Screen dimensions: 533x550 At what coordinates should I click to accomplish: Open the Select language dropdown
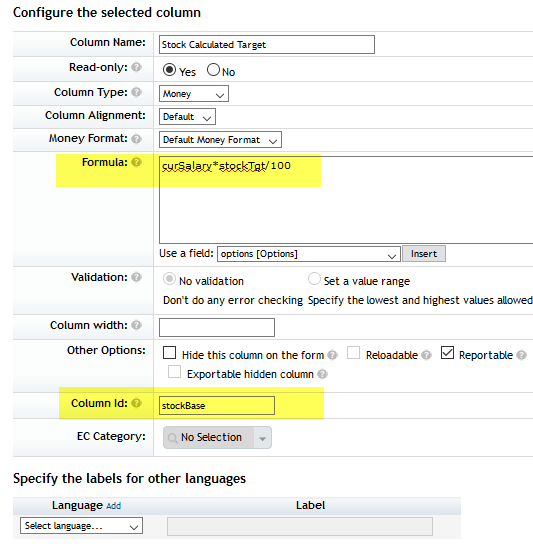click(x=81, y=525)
